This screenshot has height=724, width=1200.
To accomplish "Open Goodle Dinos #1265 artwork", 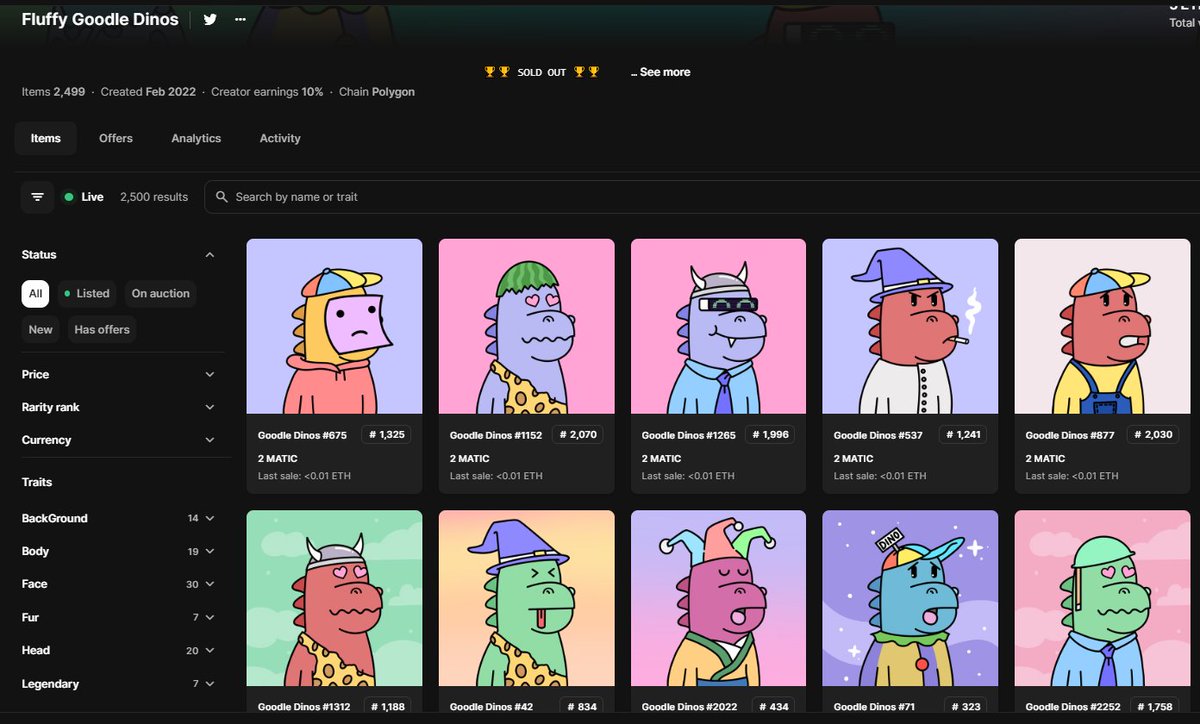I will (718, 326).
